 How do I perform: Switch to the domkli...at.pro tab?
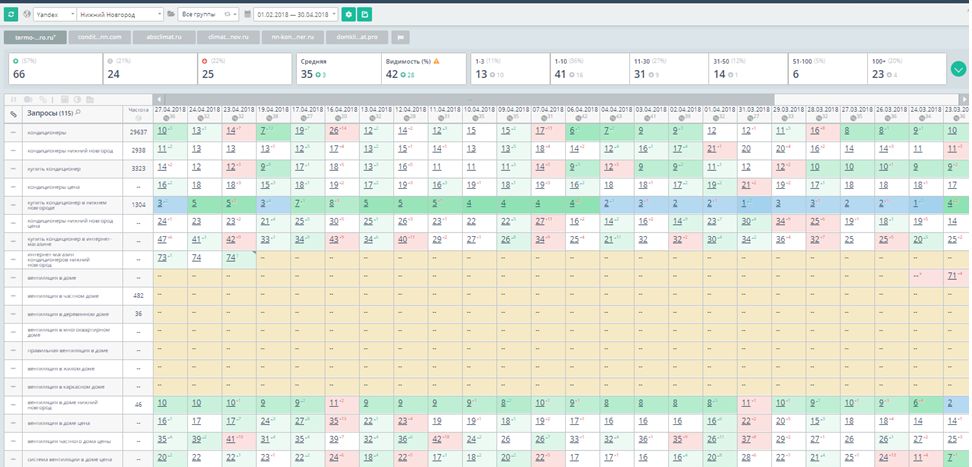357,37
